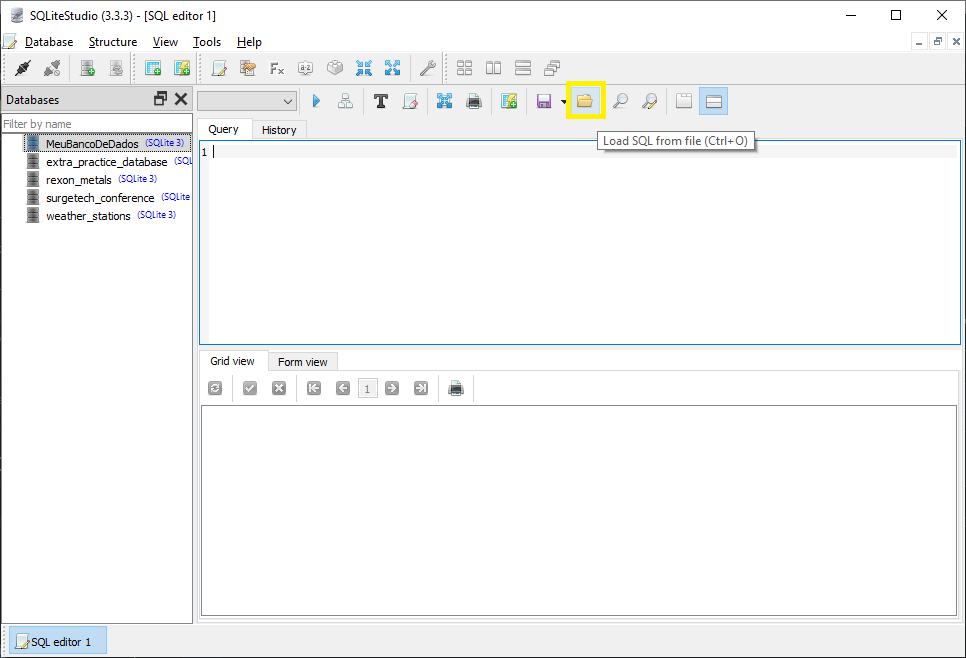Screen dimensions: 966x658
Task: Switch to the Query tab
Action: (224, 129)
